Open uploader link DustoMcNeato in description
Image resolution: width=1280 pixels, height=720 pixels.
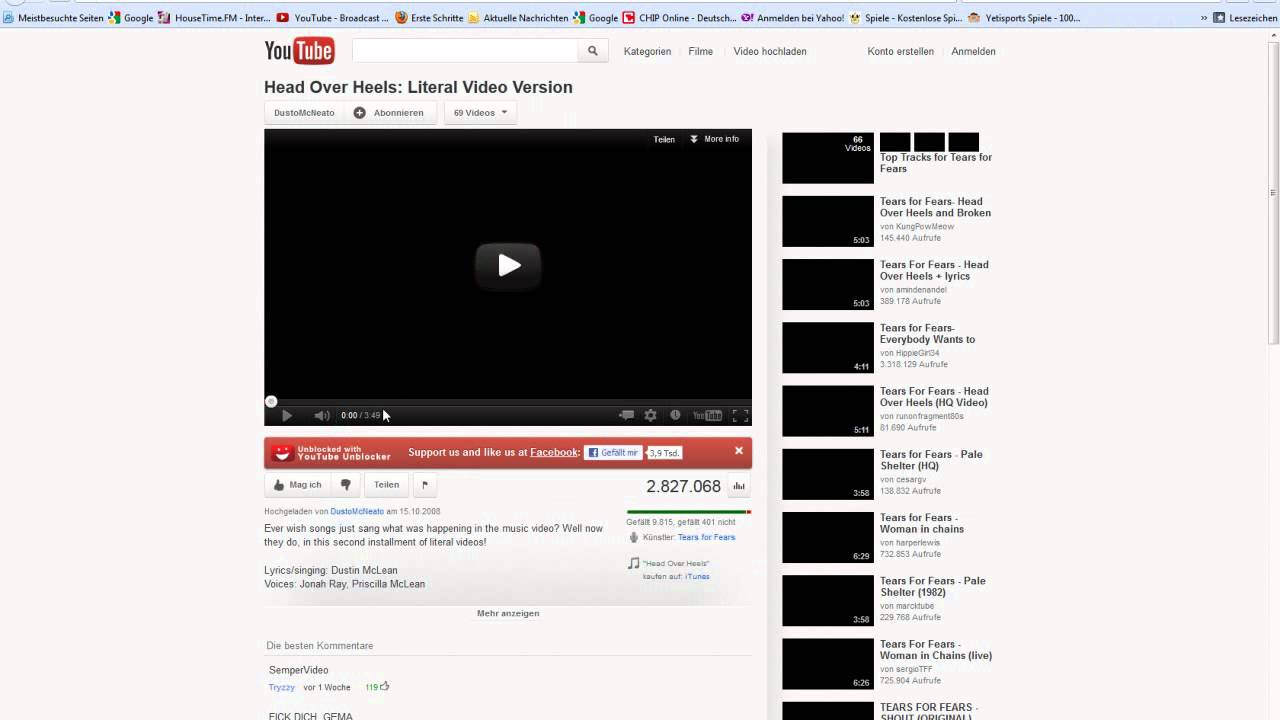point(357,511)
